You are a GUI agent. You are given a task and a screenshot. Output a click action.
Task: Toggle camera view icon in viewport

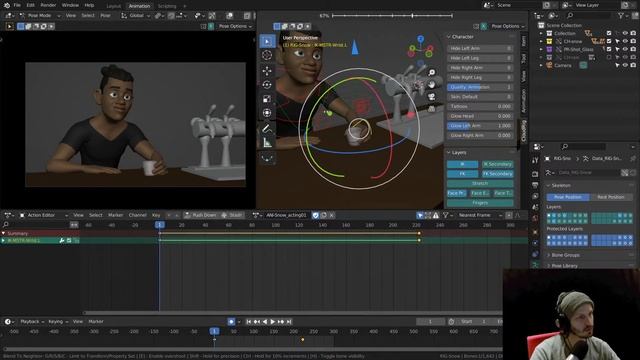pos(431,97)
